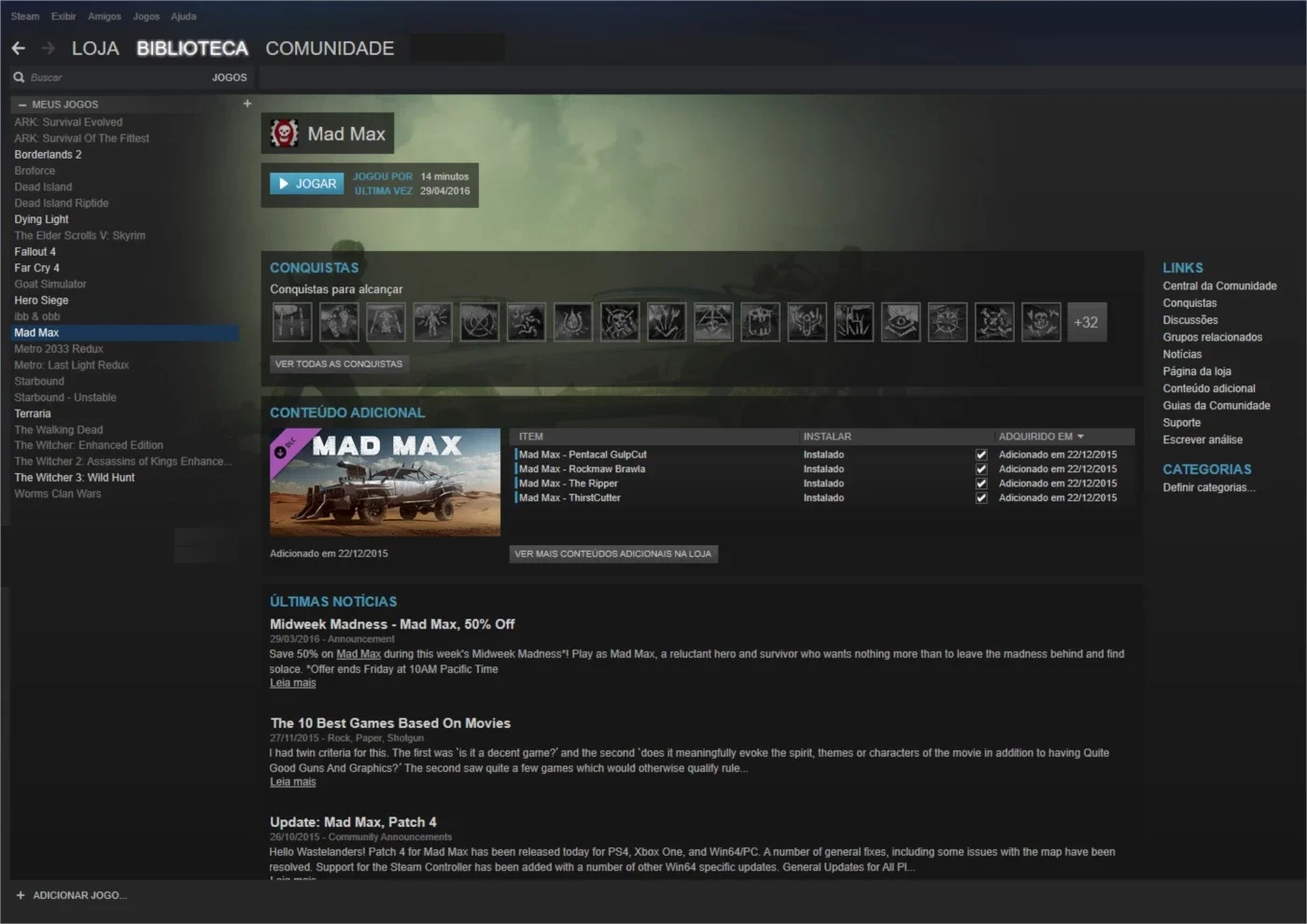Open the Página da loja link

coord(1197,371)
